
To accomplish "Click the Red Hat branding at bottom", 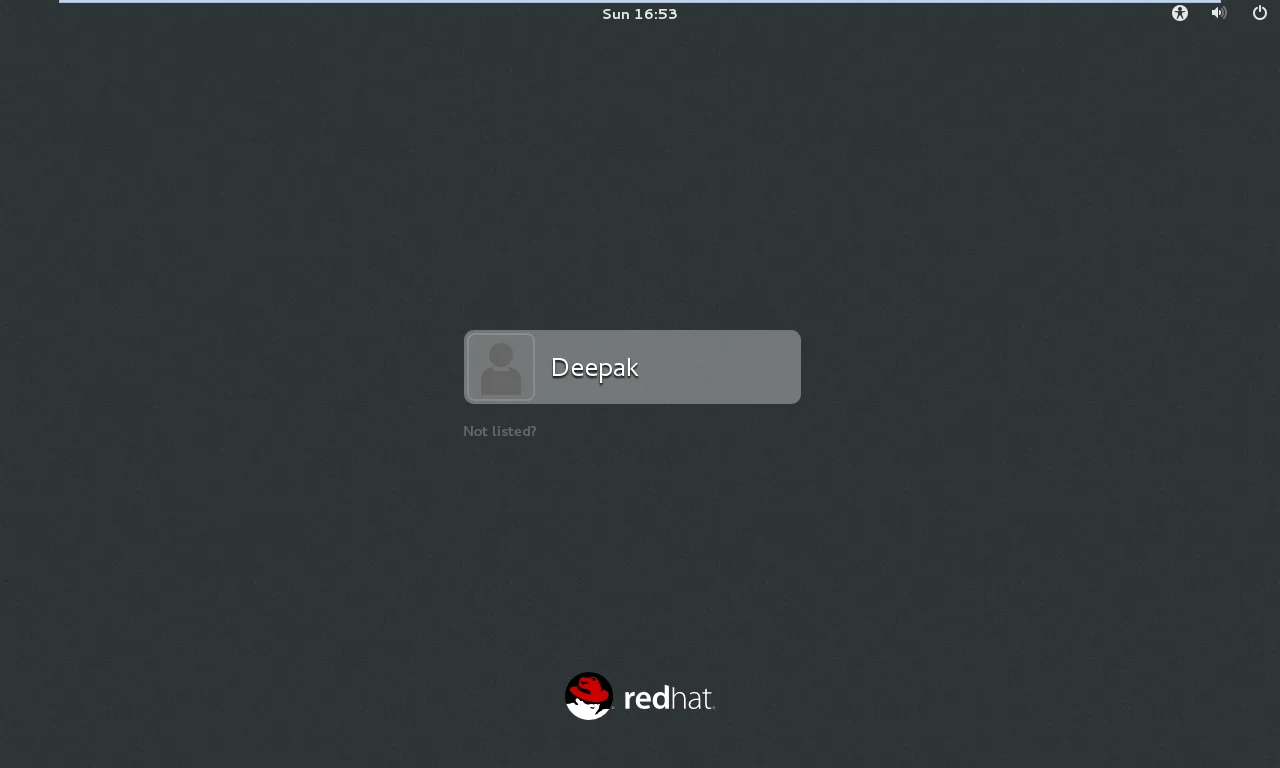I will coord(640,696).
